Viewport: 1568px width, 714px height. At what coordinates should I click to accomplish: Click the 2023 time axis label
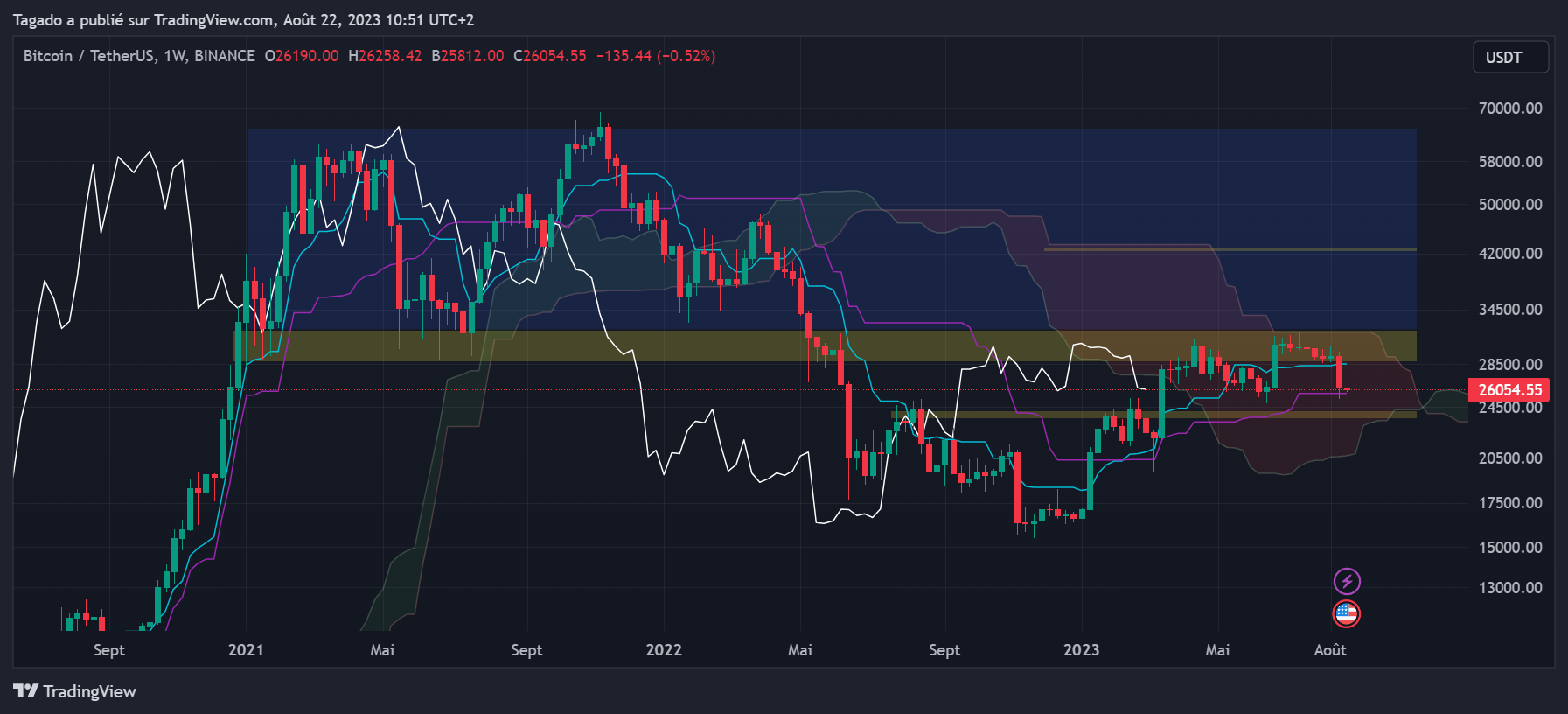point(1081,650)
